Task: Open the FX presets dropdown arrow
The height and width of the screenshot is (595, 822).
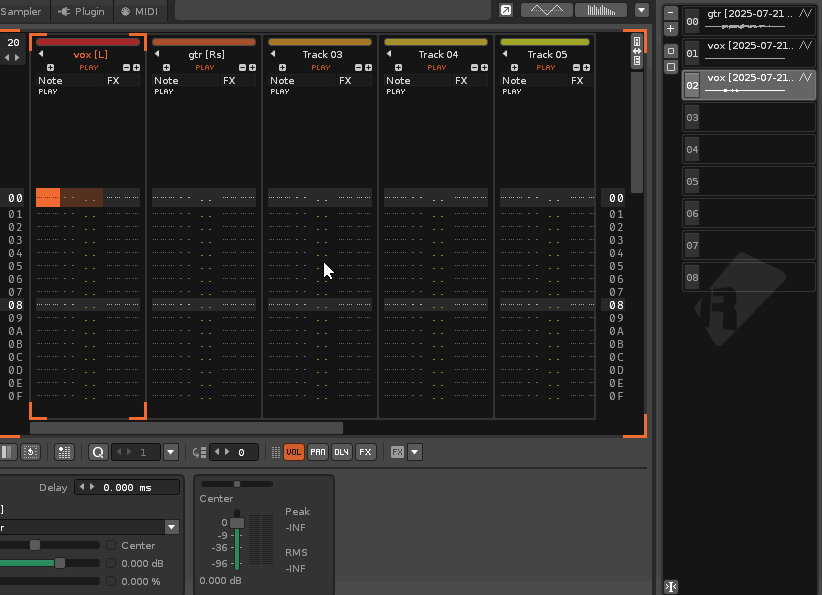Action: click(x=415, y=452)
